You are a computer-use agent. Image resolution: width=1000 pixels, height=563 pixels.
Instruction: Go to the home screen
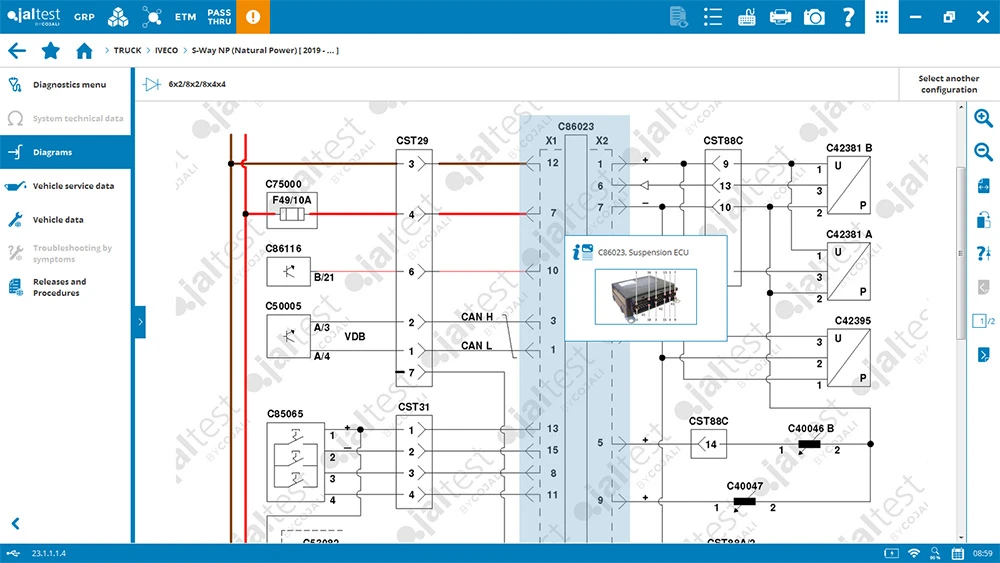[84, 50]
